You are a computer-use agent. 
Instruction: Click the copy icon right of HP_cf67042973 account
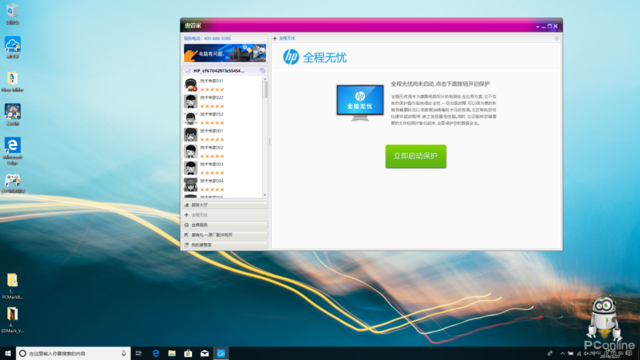[x=262, y=71]
